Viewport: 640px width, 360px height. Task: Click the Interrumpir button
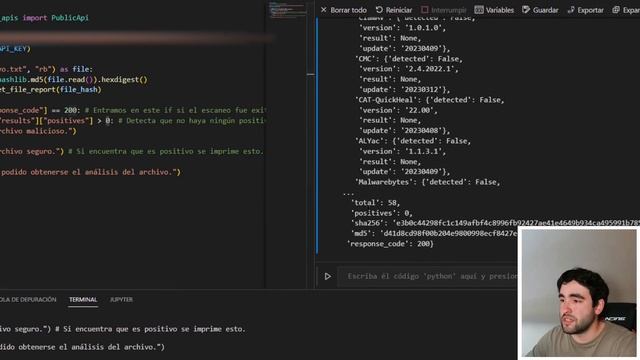click(x=444, y=10)
